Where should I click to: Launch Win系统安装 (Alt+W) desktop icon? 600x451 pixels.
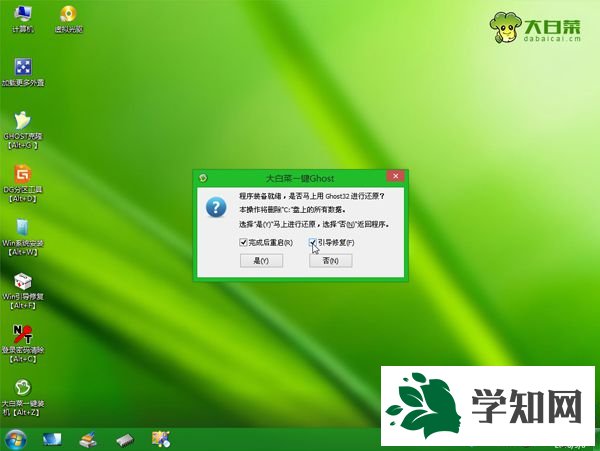(x=23, y=237)
